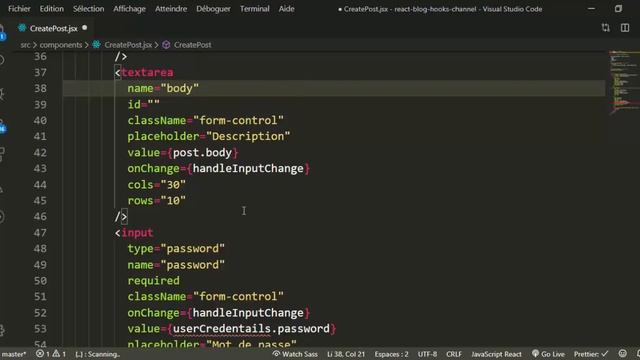Click the Go Live server button
640x360 pixels.
[548, 354]
